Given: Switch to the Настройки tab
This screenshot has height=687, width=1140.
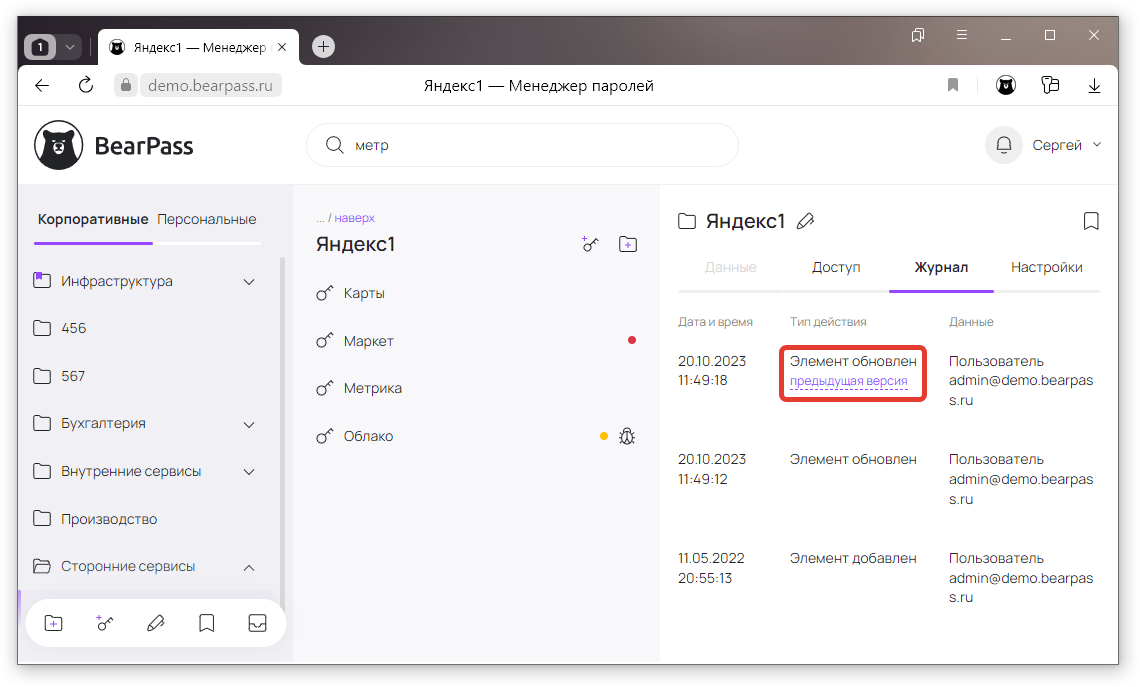Looking at the screenshot, I should [1046, 267].
